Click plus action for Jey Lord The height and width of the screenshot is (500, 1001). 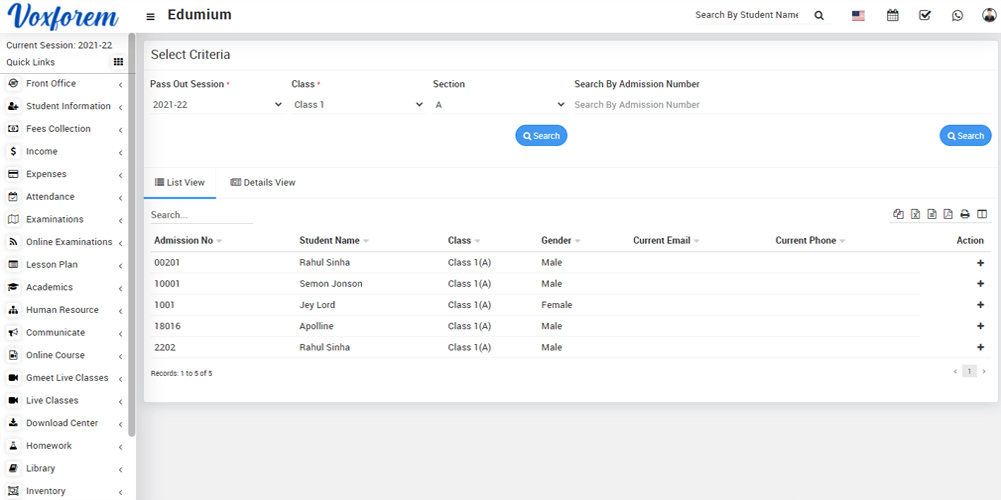point(980,305)
